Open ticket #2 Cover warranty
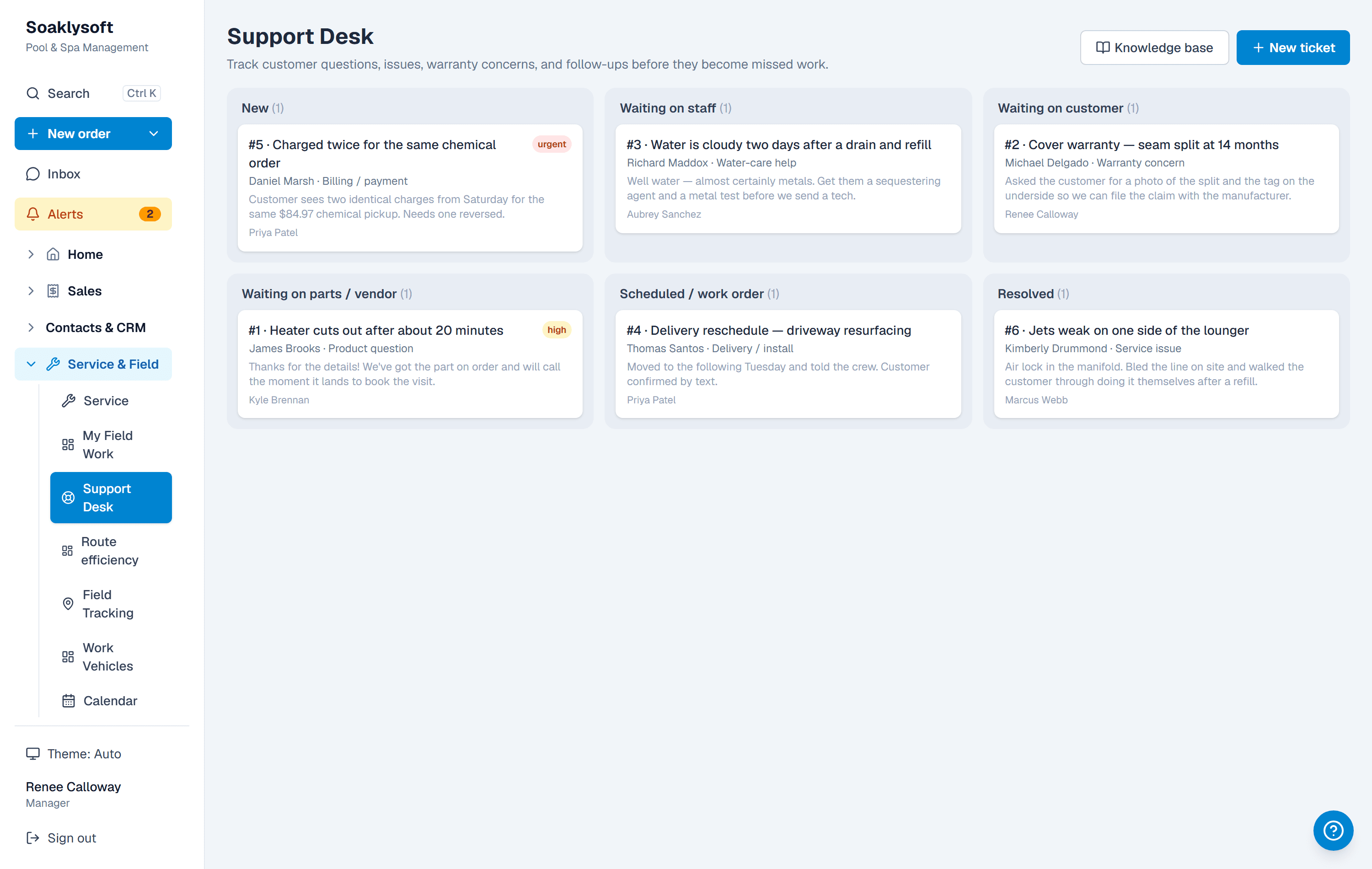Screen dimensions: 1372x869 [x=1166, y=178]
